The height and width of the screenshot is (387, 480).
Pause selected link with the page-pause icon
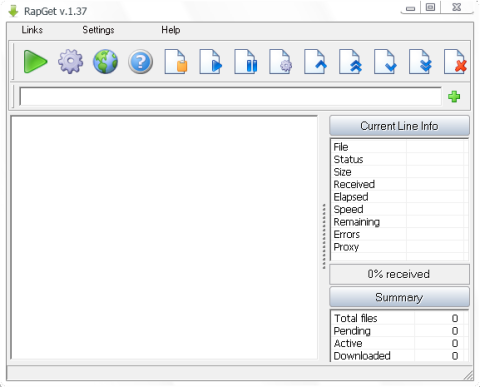246,62
